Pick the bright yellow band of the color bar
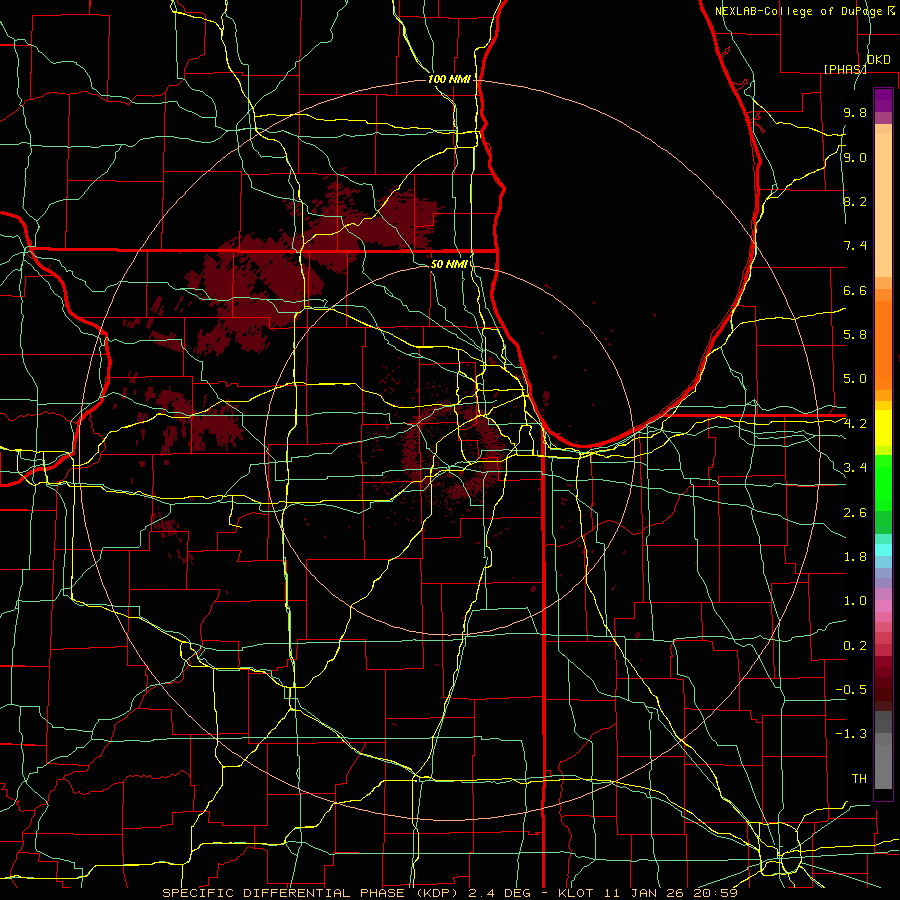This screenshot has width=900, height=900. pos(883,427)
